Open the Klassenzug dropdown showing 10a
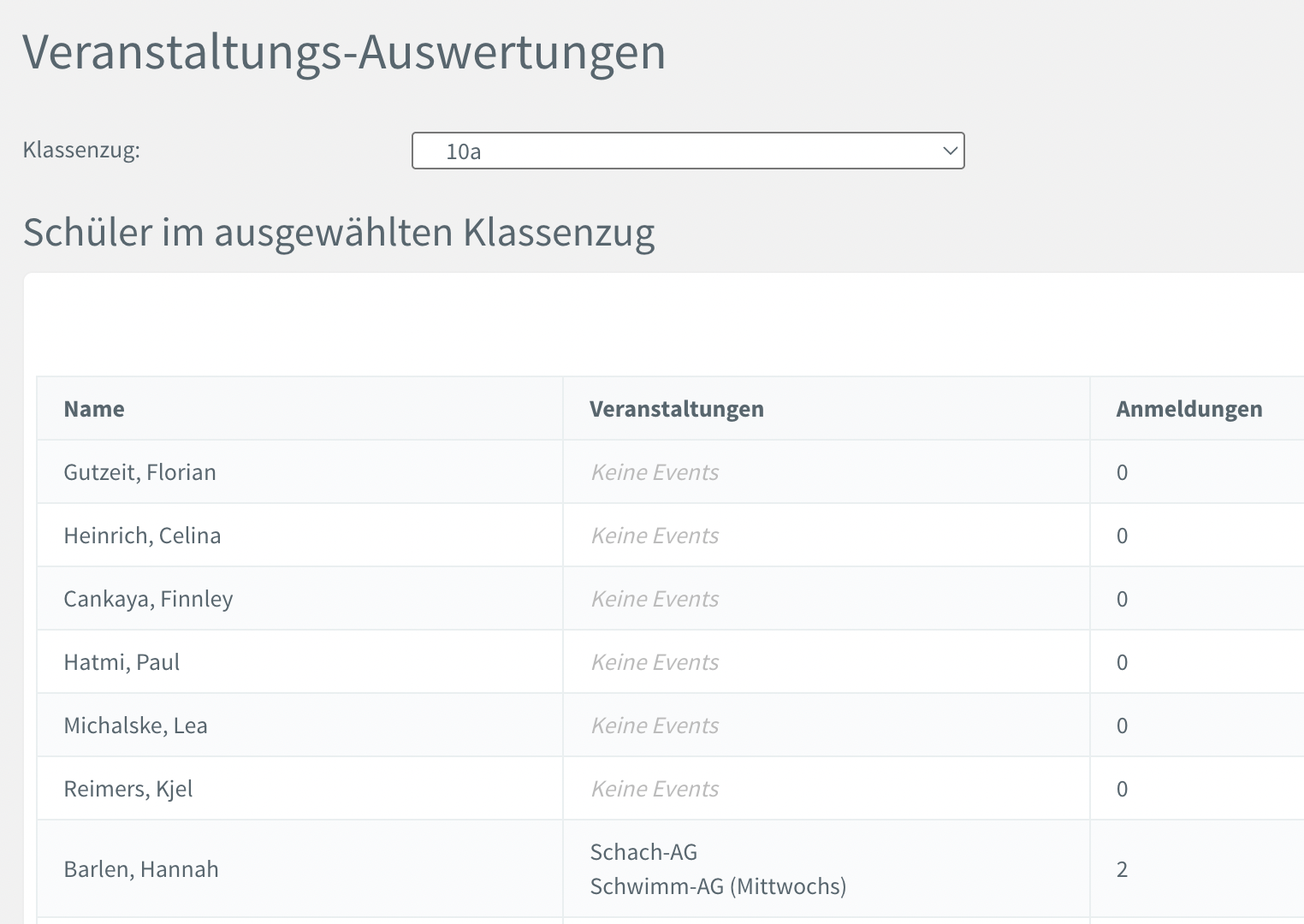This screenshot has width=1304, height=924. [687, 151]
